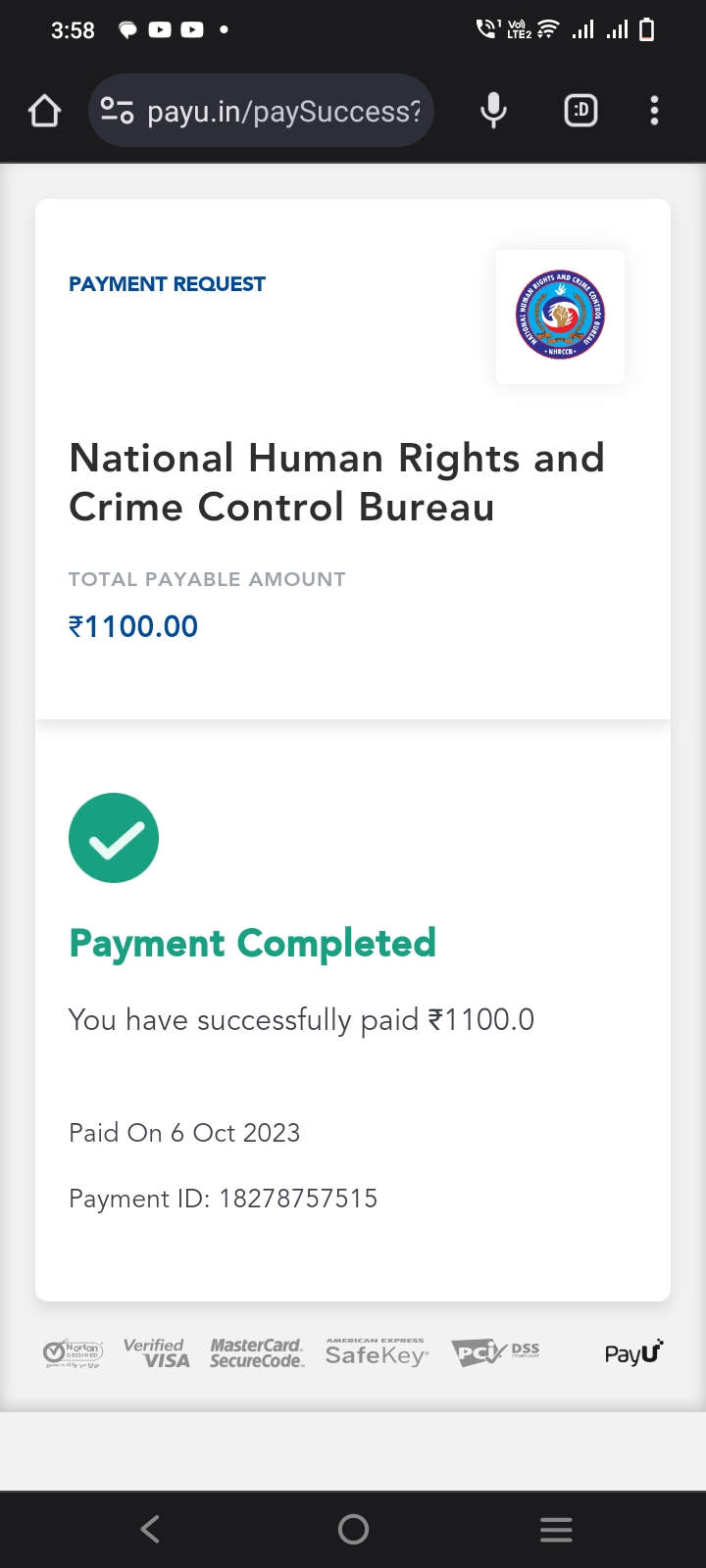Tap the payu.in address bar URL
Viewport: 706px width, 1568px height.
pyautogui.click(x=283, y=112)
